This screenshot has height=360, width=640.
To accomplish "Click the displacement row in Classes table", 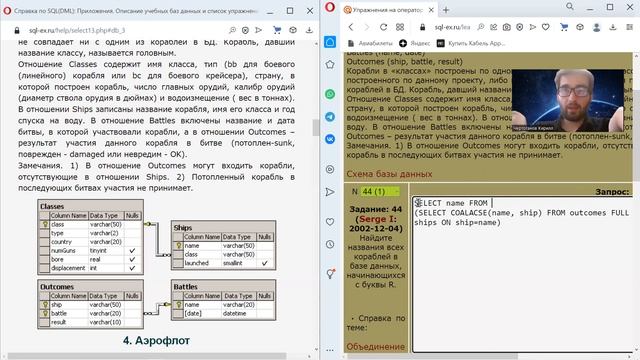I will coord(91,268).
